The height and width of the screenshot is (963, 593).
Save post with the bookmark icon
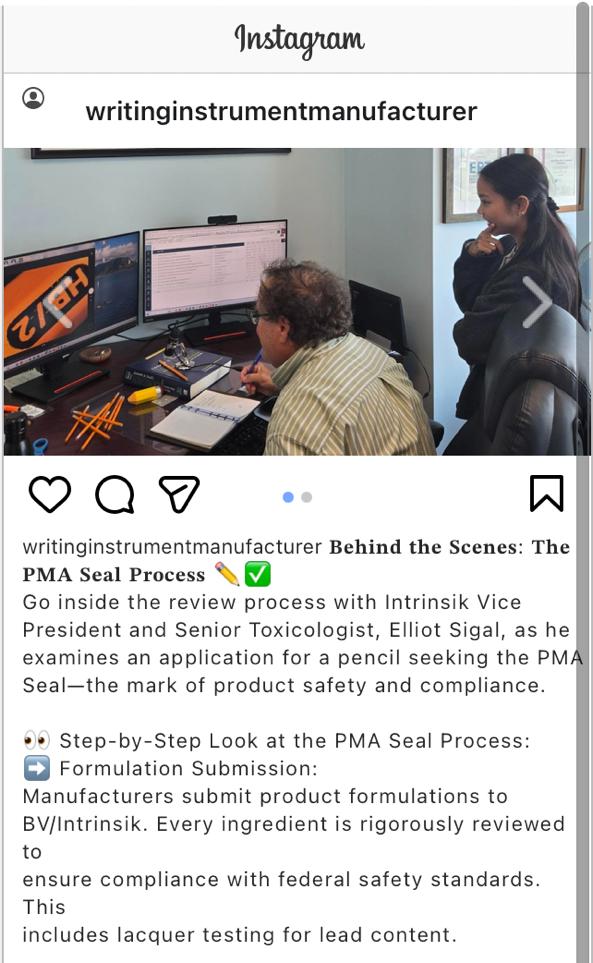coord(546,493)
